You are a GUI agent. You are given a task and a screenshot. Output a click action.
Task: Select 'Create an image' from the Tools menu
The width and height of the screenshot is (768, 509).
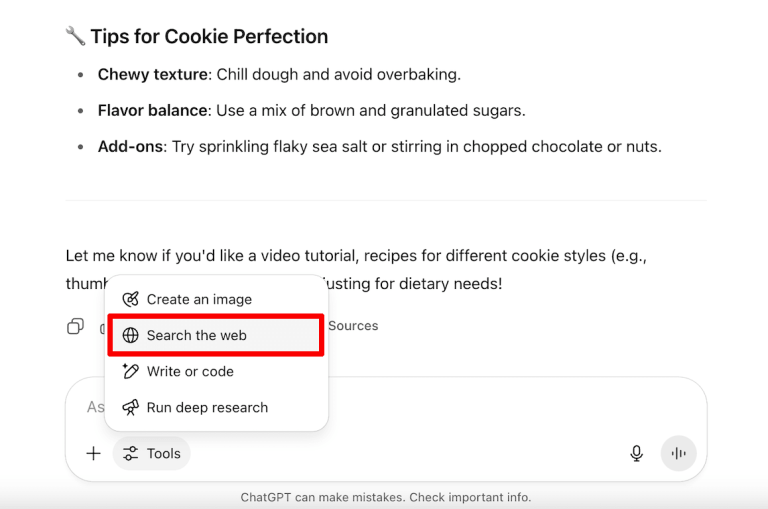pyautogui.click(x=199, y=300)
